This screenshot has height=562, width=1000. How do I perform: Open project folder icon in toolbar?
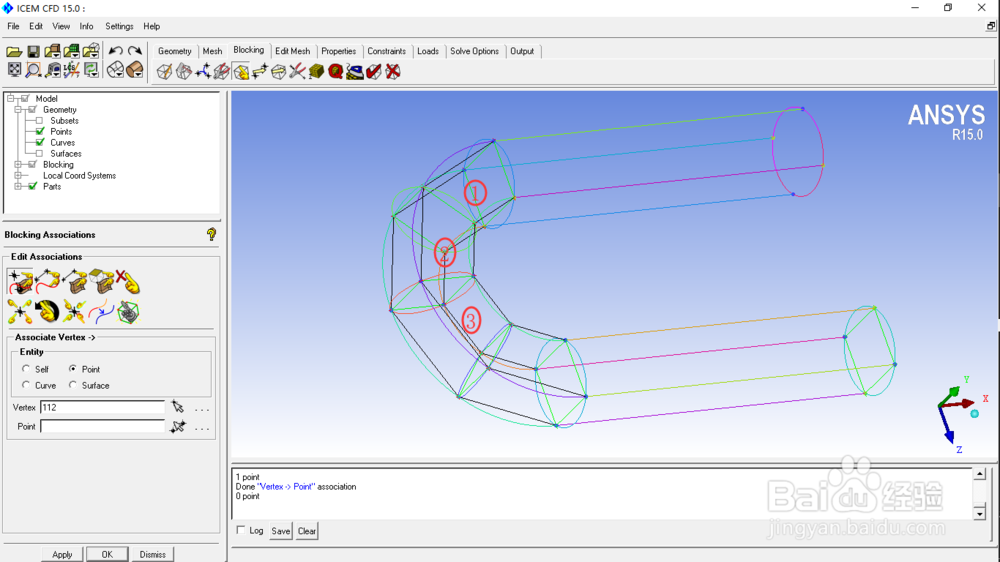(14, 51)
